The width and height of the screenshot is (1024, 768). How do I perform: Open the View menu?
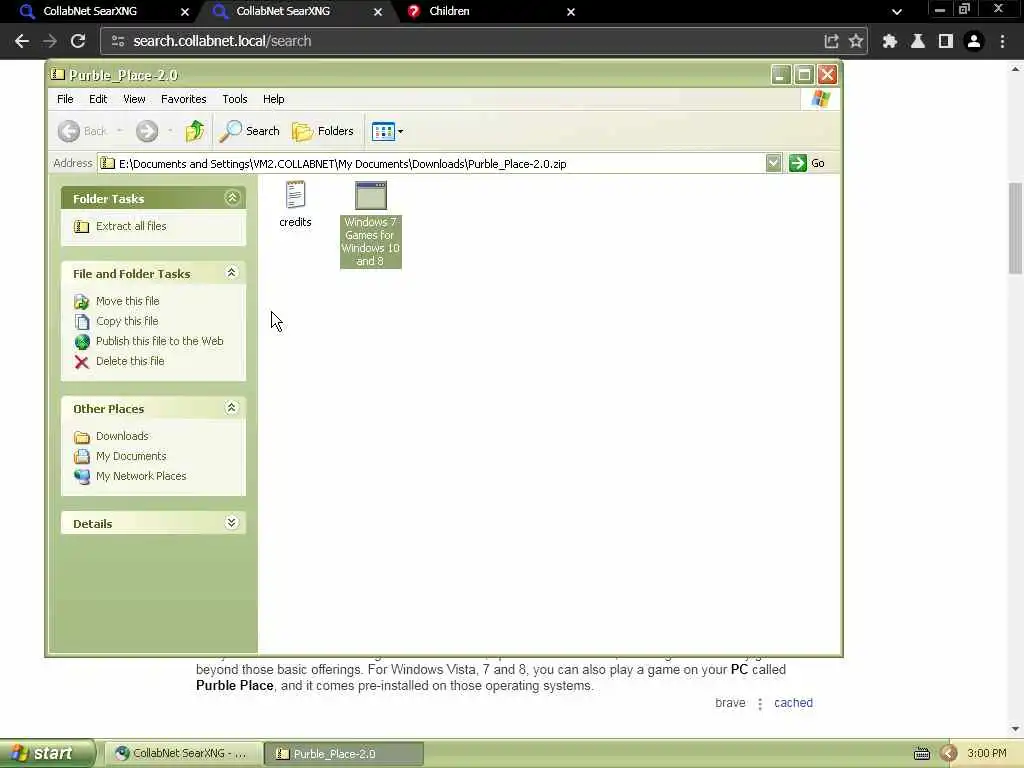coord(134,99)
